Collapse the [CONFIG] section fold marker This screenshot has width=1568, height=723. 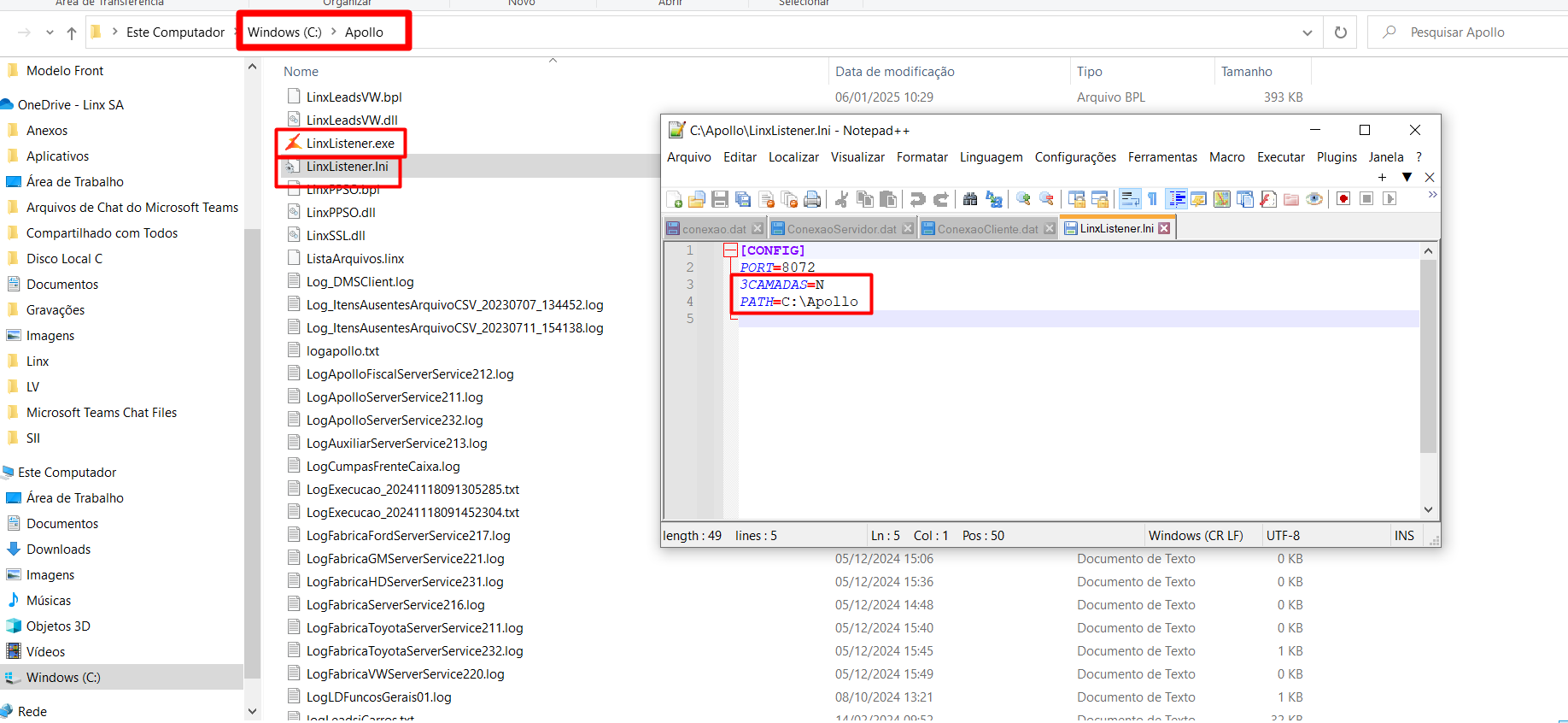point(730,250)
